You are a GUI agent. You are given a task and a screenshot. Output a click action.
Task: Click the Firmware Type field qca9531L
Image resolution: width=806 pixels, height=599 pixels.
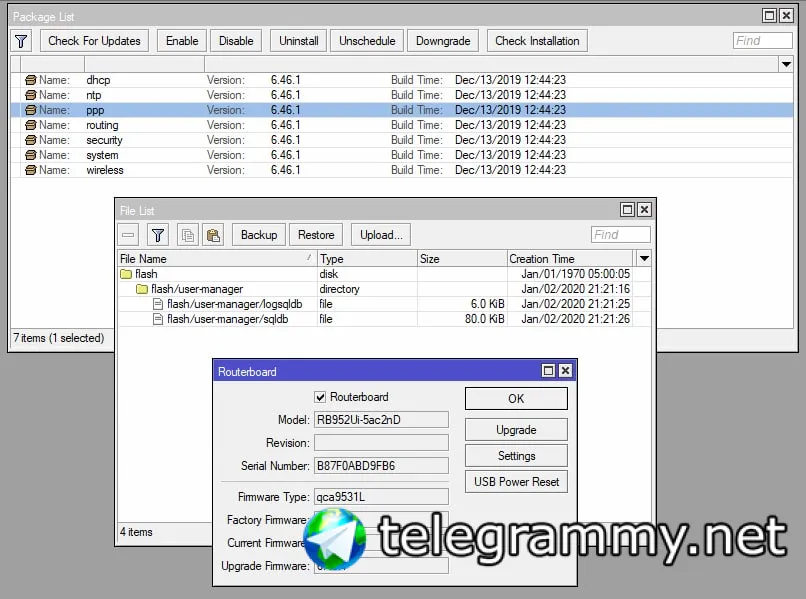click(x=381, y=497)
